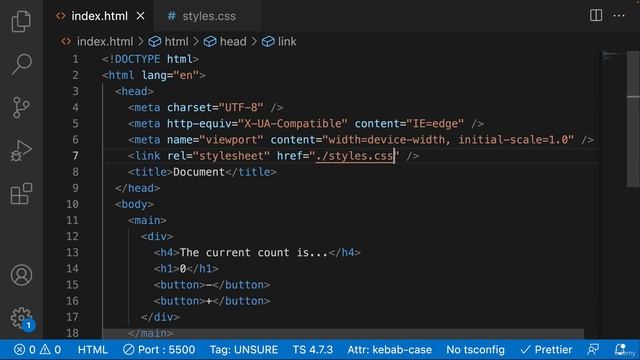The image size is (640, 360).
Task: Split the editor to the right
Action: (596, 16)
